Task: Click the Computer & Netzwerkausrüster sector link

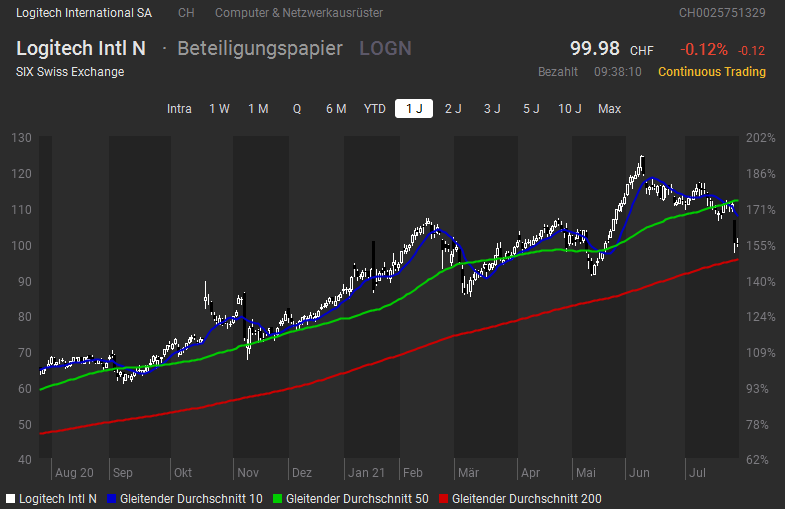Action: coord(298,13)
